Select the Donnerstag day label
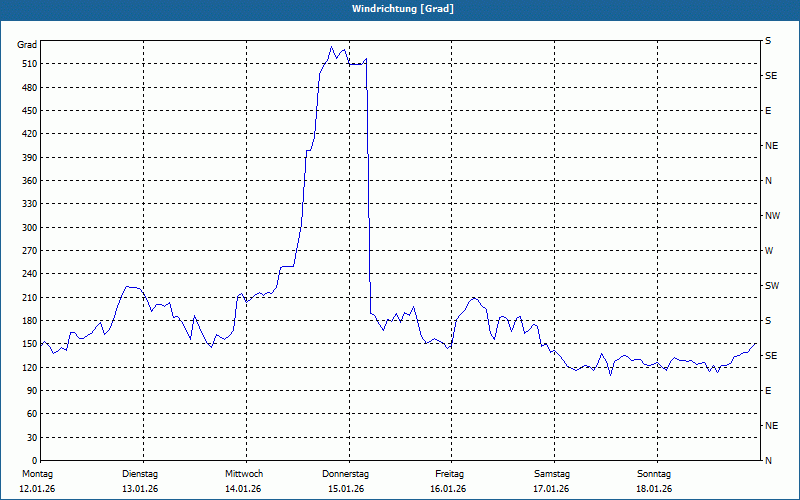The height and width of the screenshot is (500, 800). (346, 474)
